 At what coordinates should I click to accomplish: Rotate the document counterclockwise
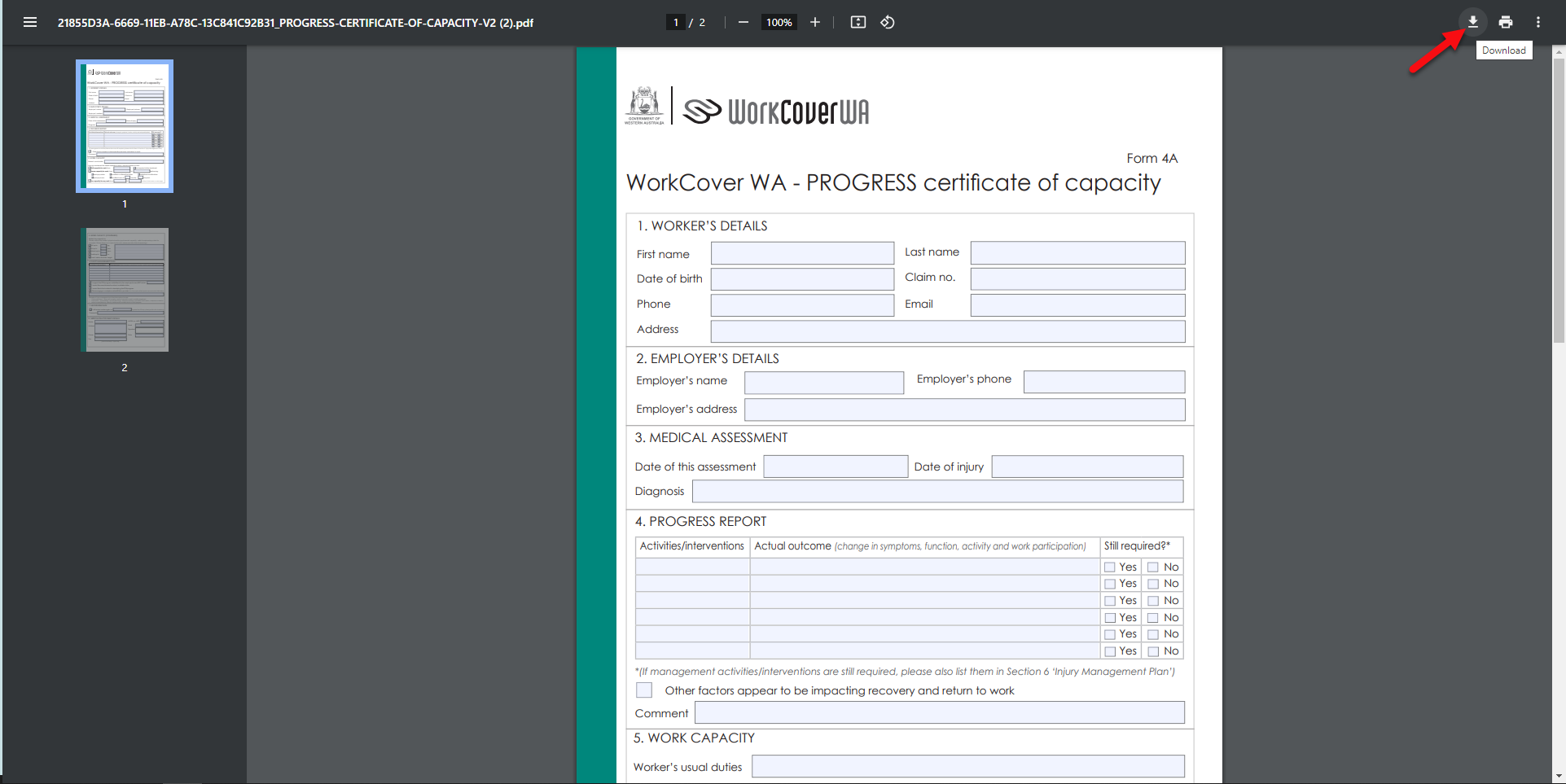pyautogui.click(x=888, y=22)
